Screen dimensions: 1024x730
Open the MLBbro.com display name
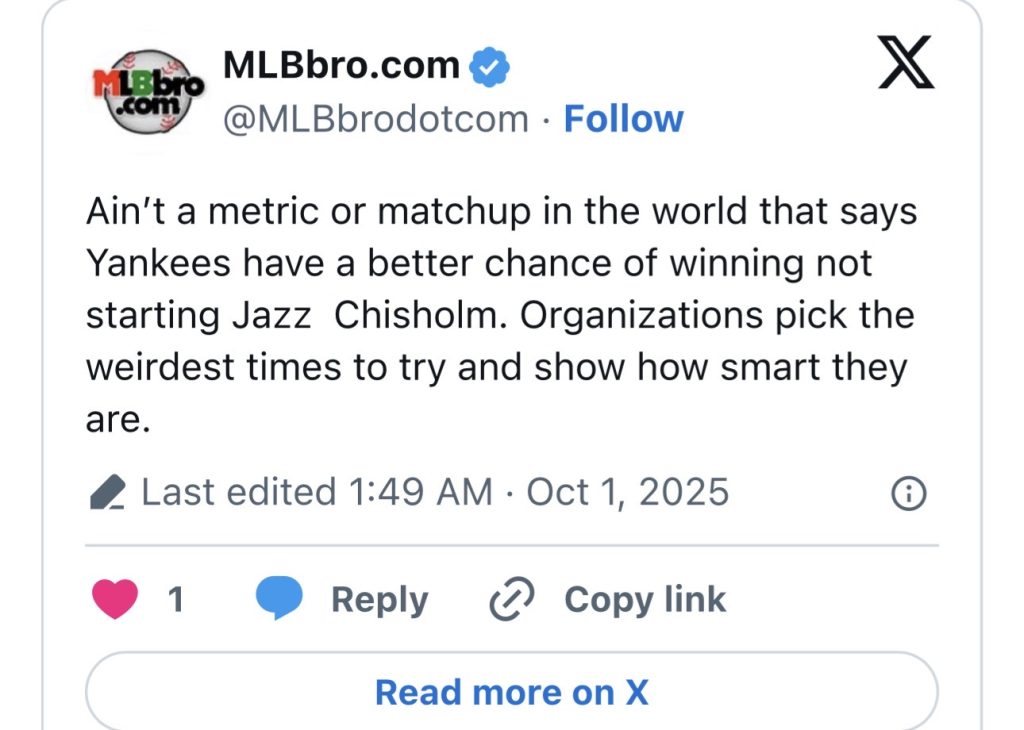pyautogui.click(x=340, y=66)
